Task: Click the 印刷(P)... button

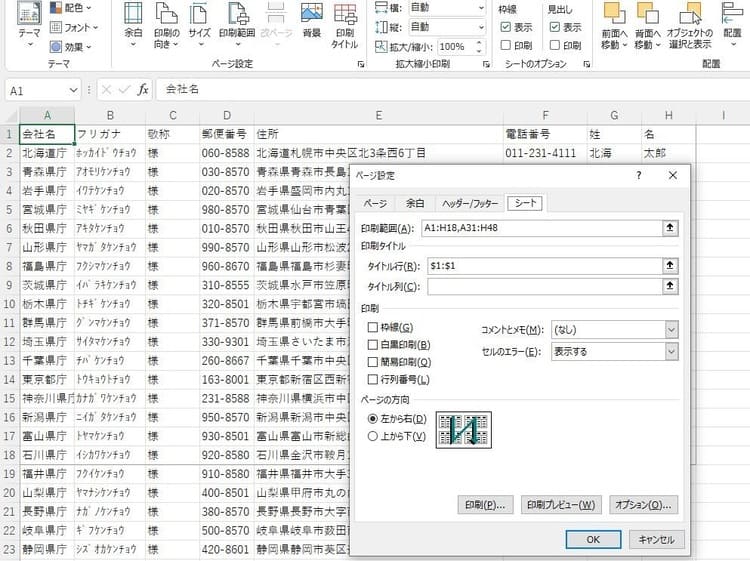Action: [x=485, y=505]
